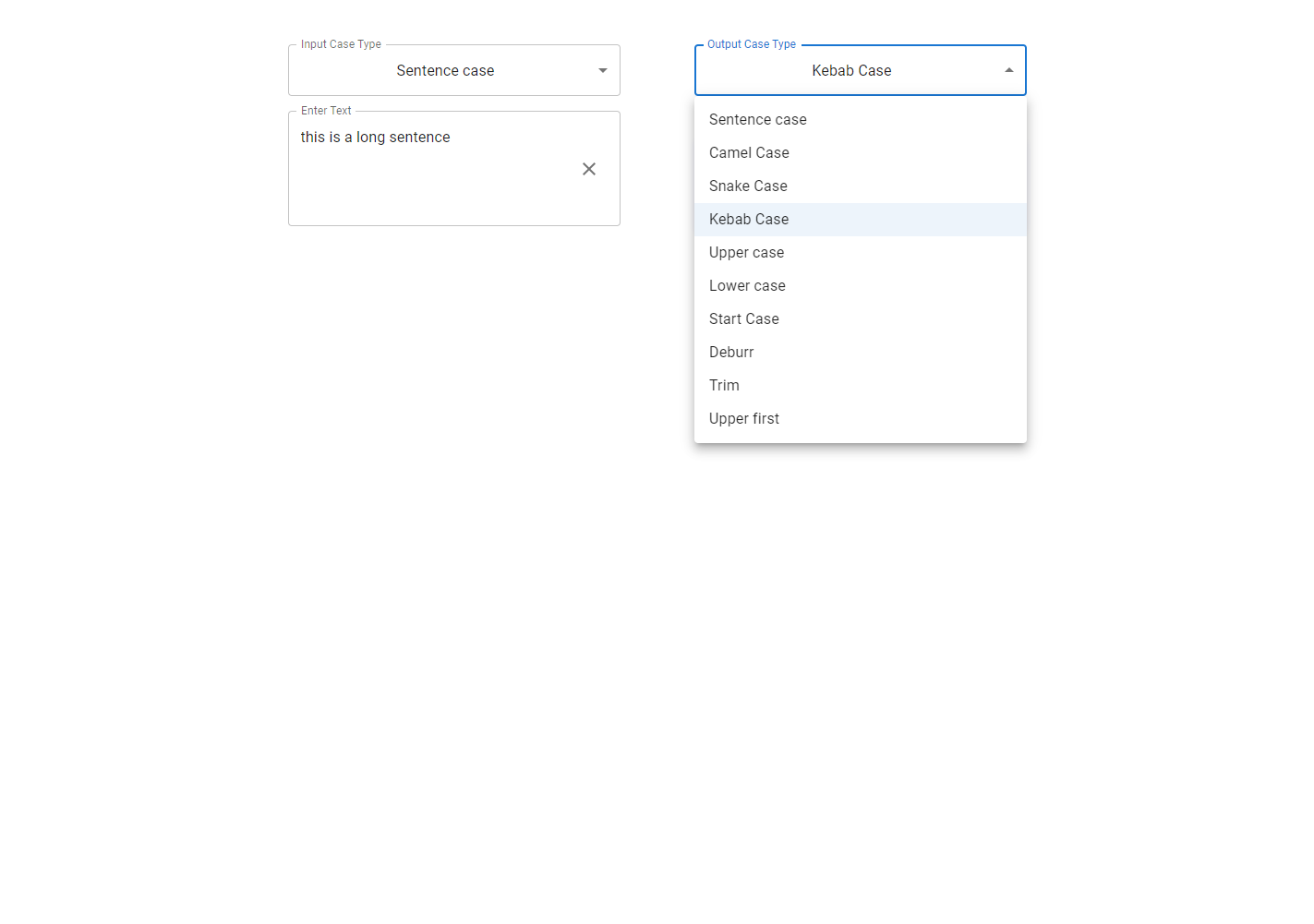
Task: Choose Upper first output type
Action: click(744, 418)
